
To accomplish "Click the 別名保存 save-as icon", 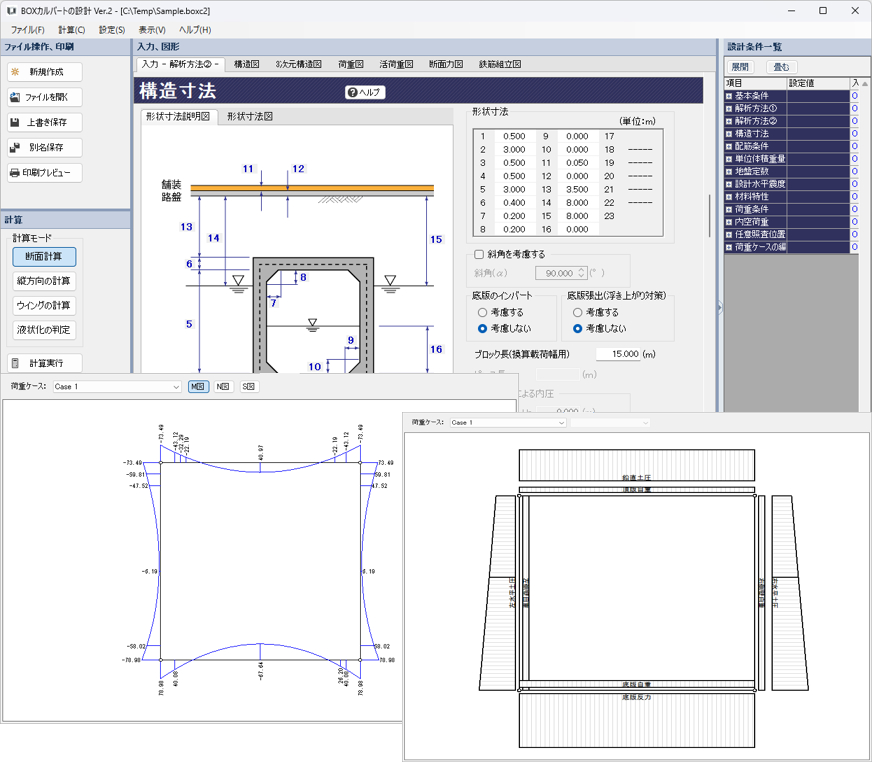I will pyautogui.click(x=15, y=147).
